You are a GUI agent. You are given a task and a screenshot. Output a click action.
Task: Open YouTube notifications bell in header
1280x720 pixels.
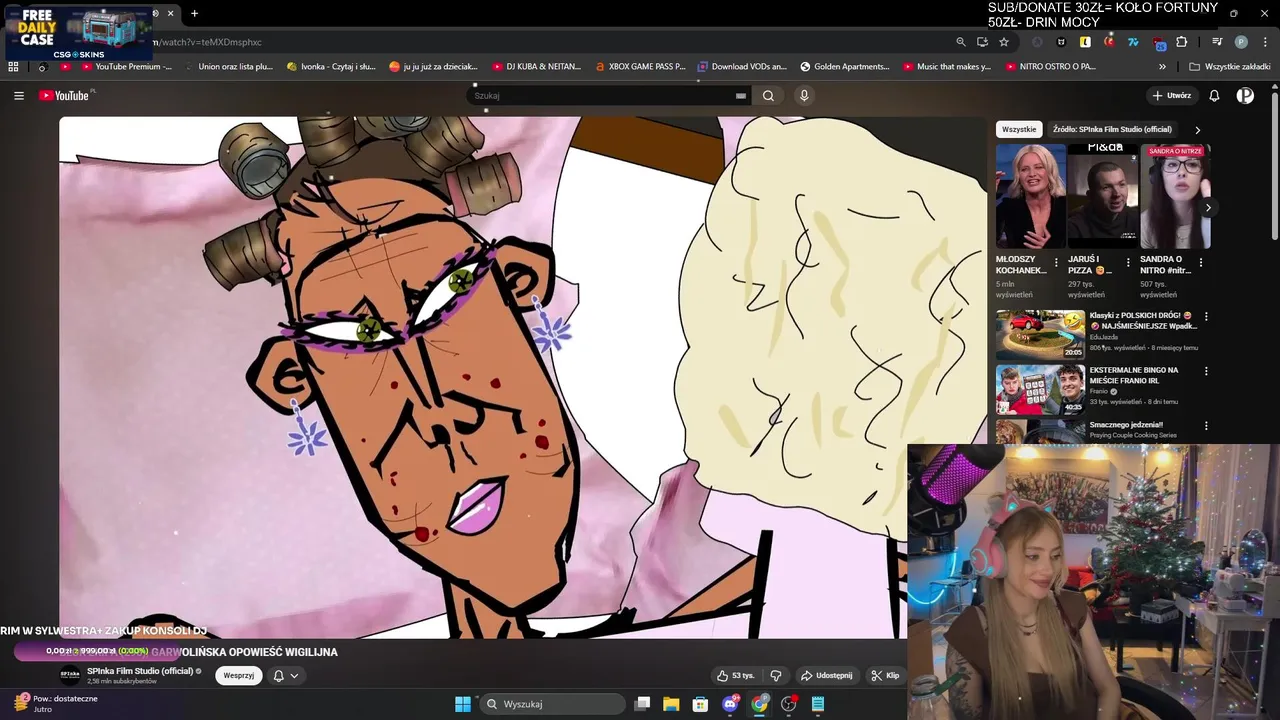(1214, 96)
